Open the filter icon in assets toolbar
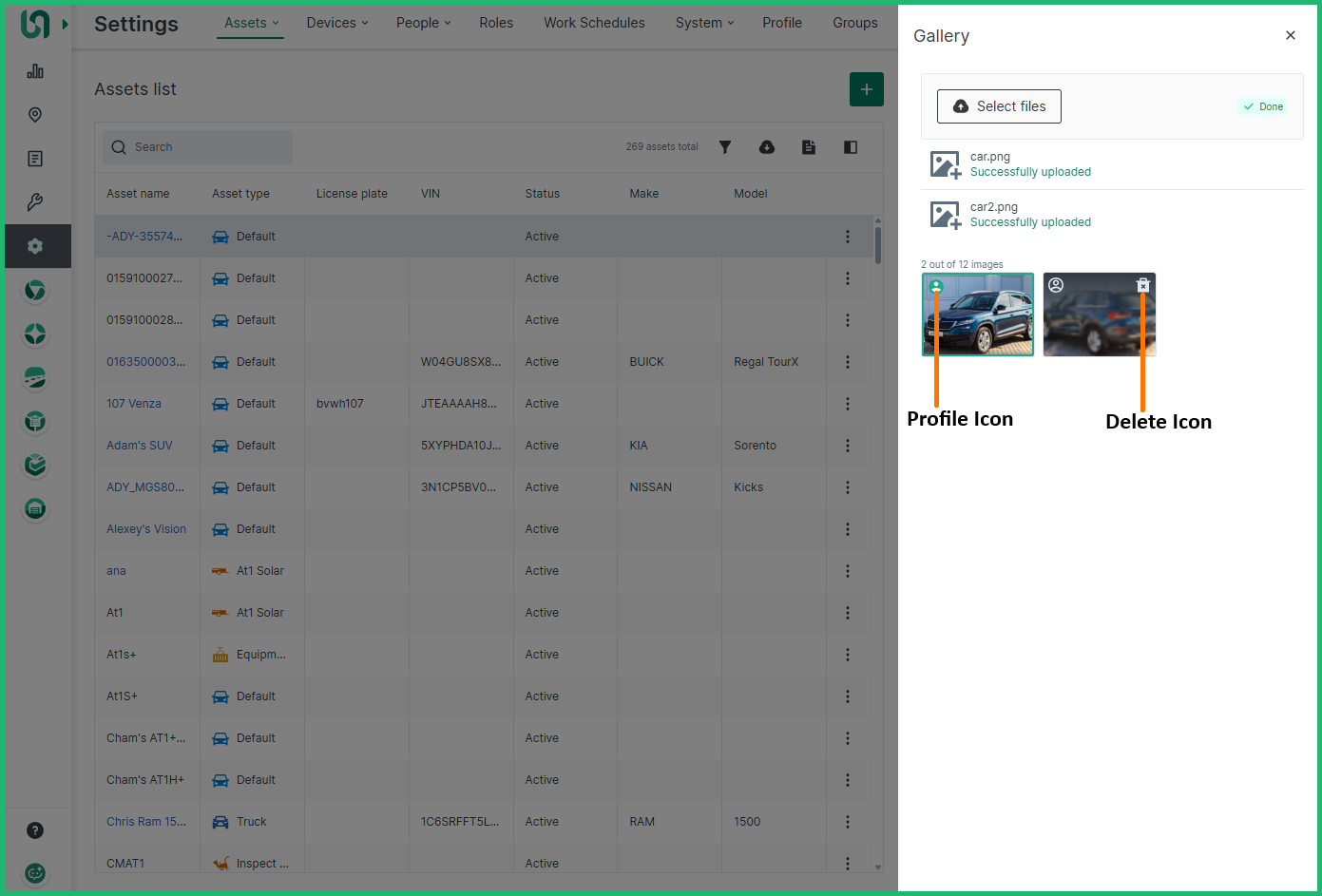Screen dimensions: 1322x896 point(725,147)
